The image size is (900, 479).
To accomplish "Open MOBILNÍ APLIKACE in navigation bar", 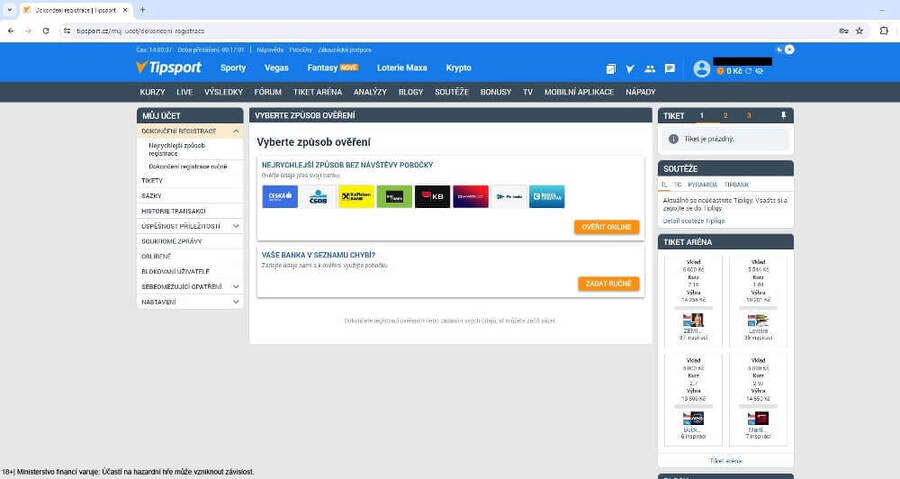I will pos(579,92).
